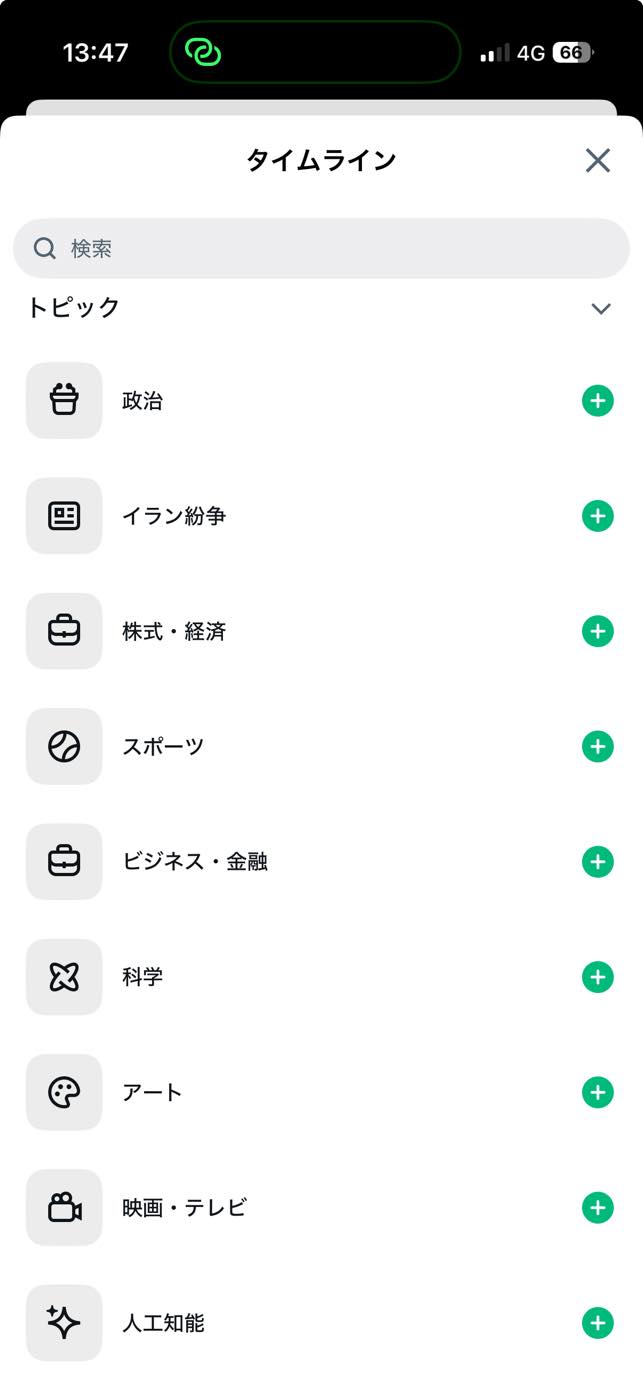This screenshot has width=643, height=1400.
Task: Tap the movie camera icon for 映画・テレビ
Action: tap(63, 1207)
